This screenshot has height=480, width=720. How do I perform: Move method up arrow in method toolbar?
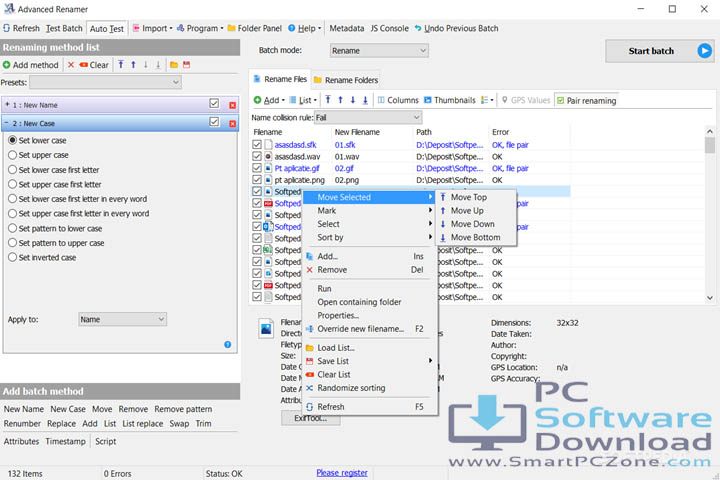point(133,65)
